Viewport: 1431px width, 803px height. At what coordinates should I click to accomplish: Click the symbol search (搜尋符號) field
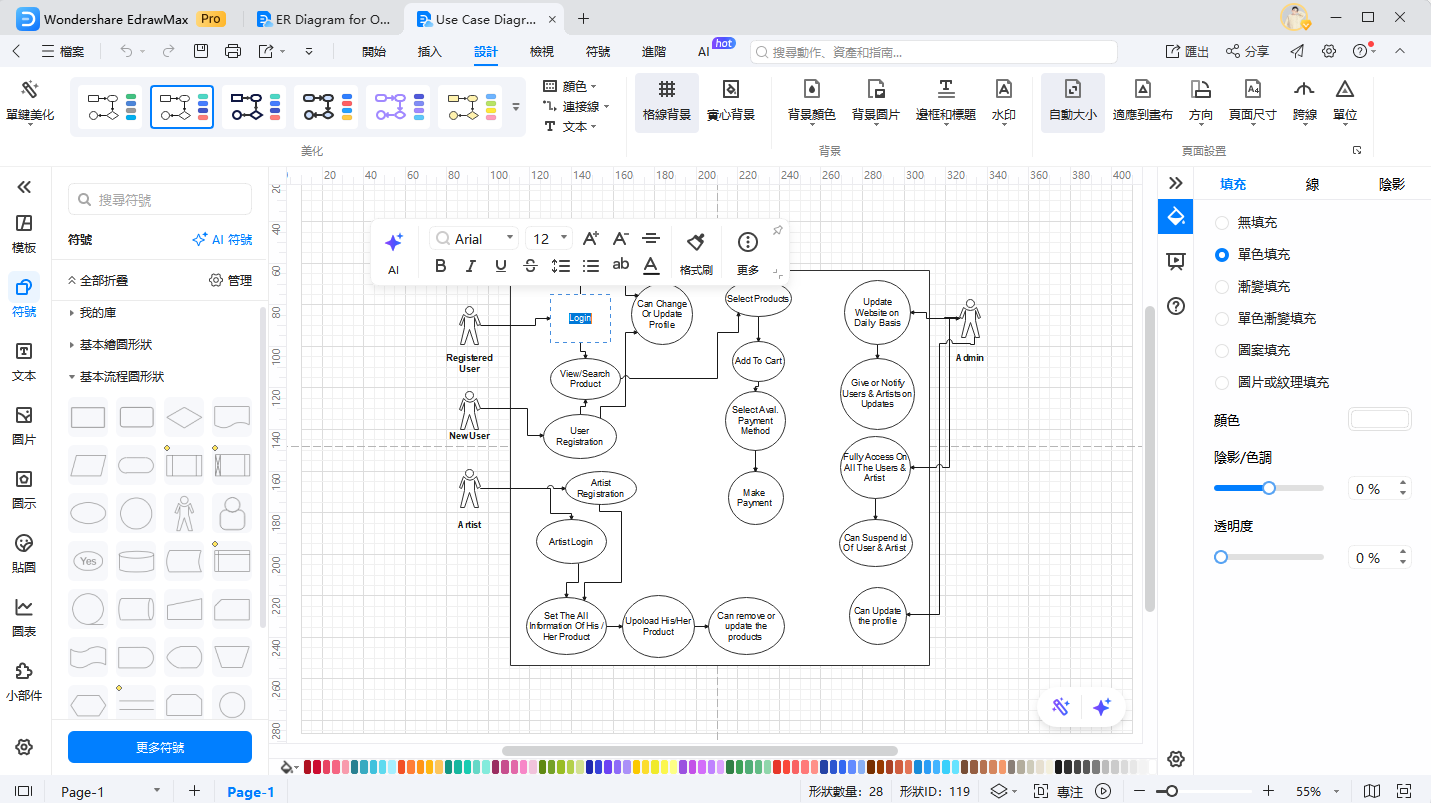[160, 200]
